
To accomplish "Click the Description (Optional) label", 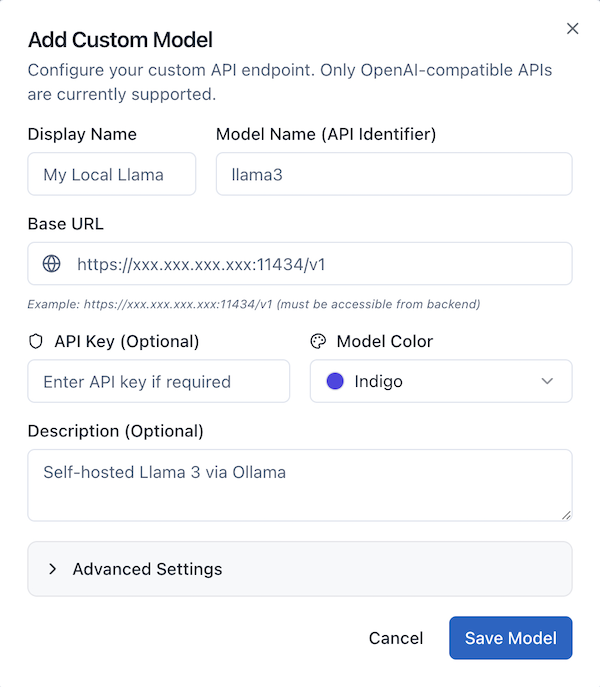I will (115, 431).
